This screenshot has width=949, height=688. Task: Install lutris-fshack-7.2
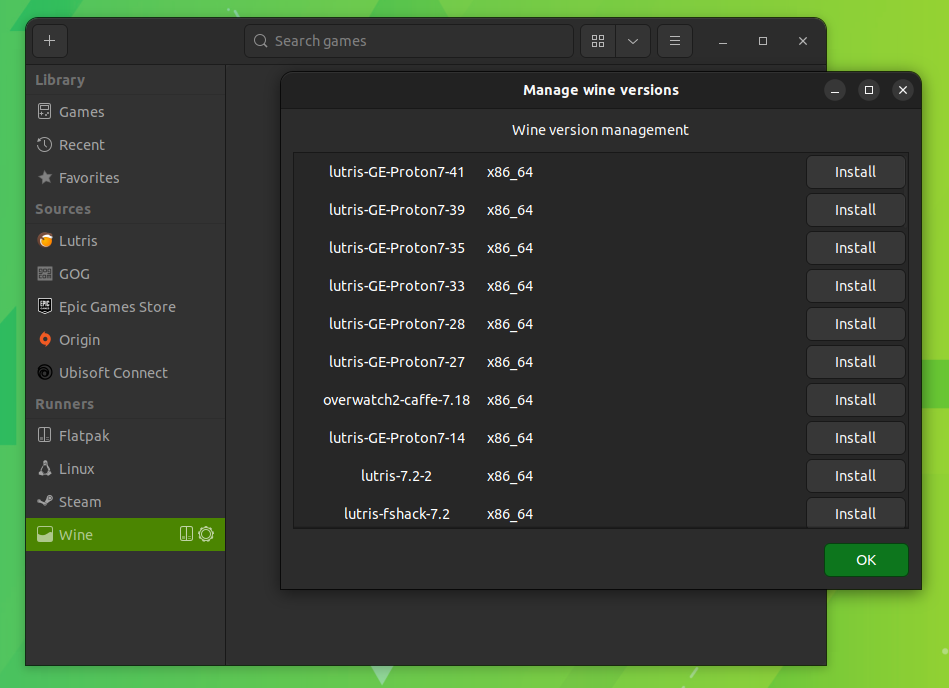[855, 513]
